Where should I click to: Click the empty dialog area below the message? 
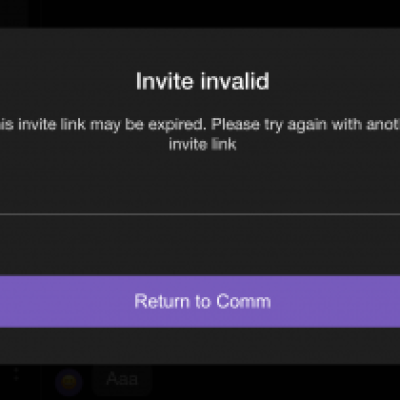click(200, 183)
